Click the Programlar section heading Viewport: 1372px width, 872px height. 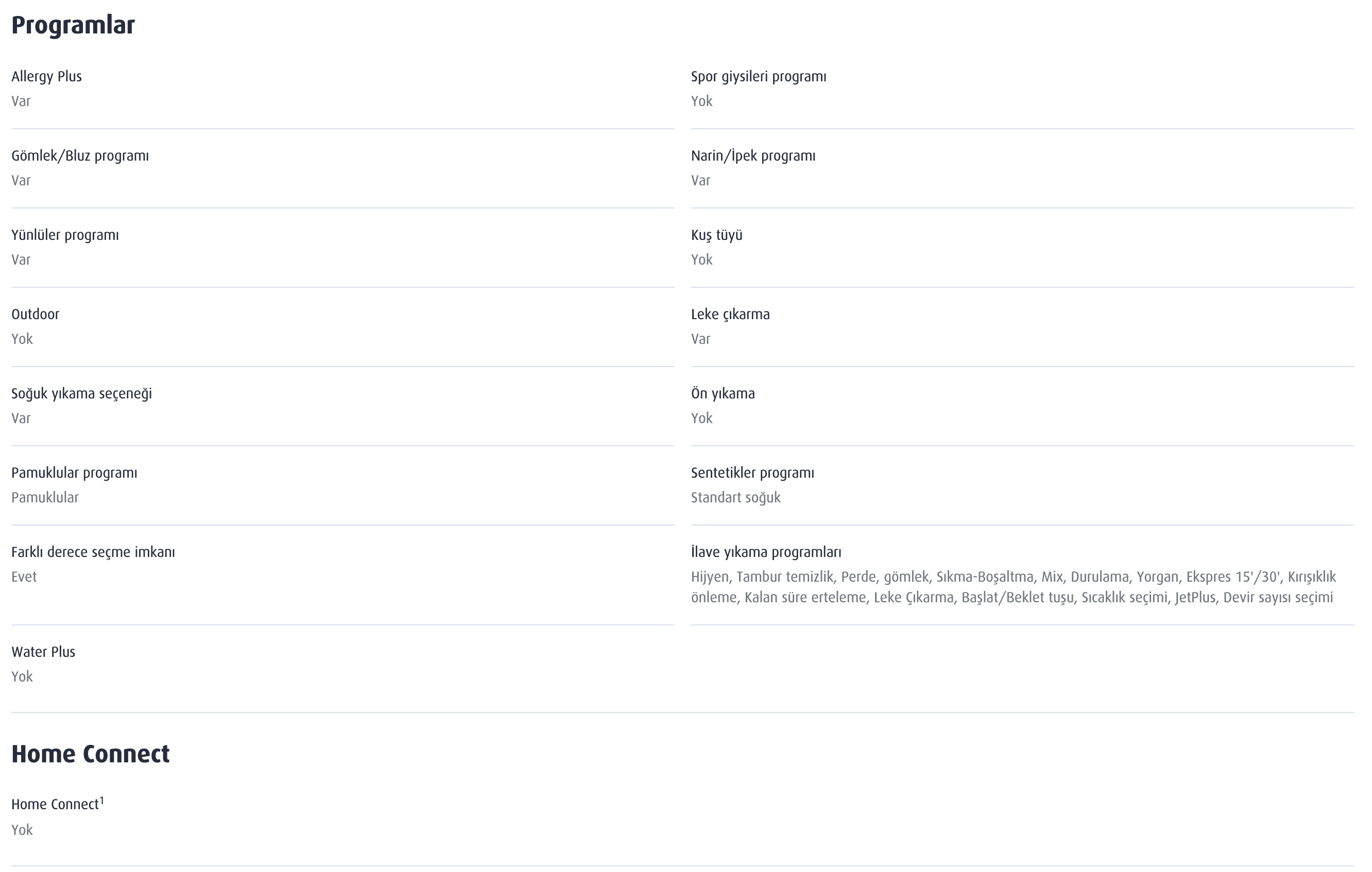(73, 26)
